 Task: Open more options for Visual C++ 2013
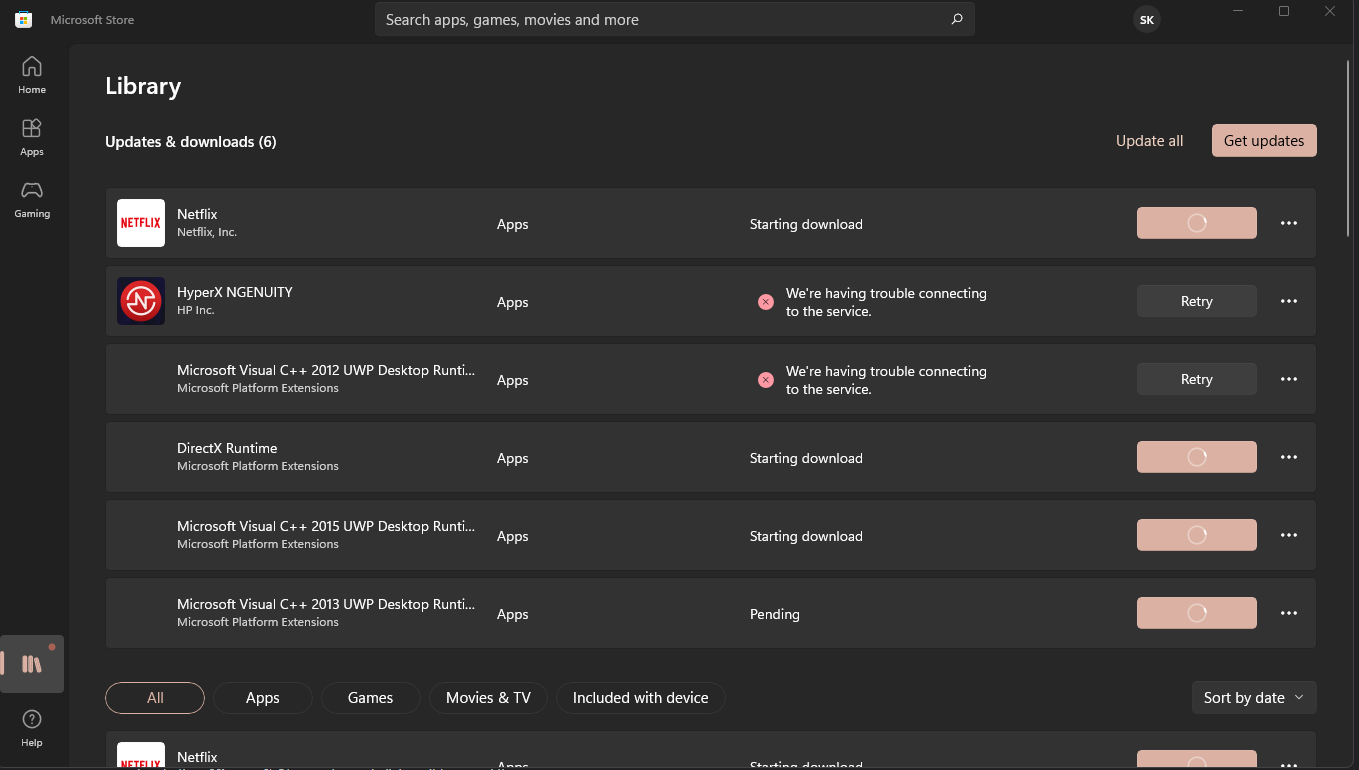[1289, 613]
